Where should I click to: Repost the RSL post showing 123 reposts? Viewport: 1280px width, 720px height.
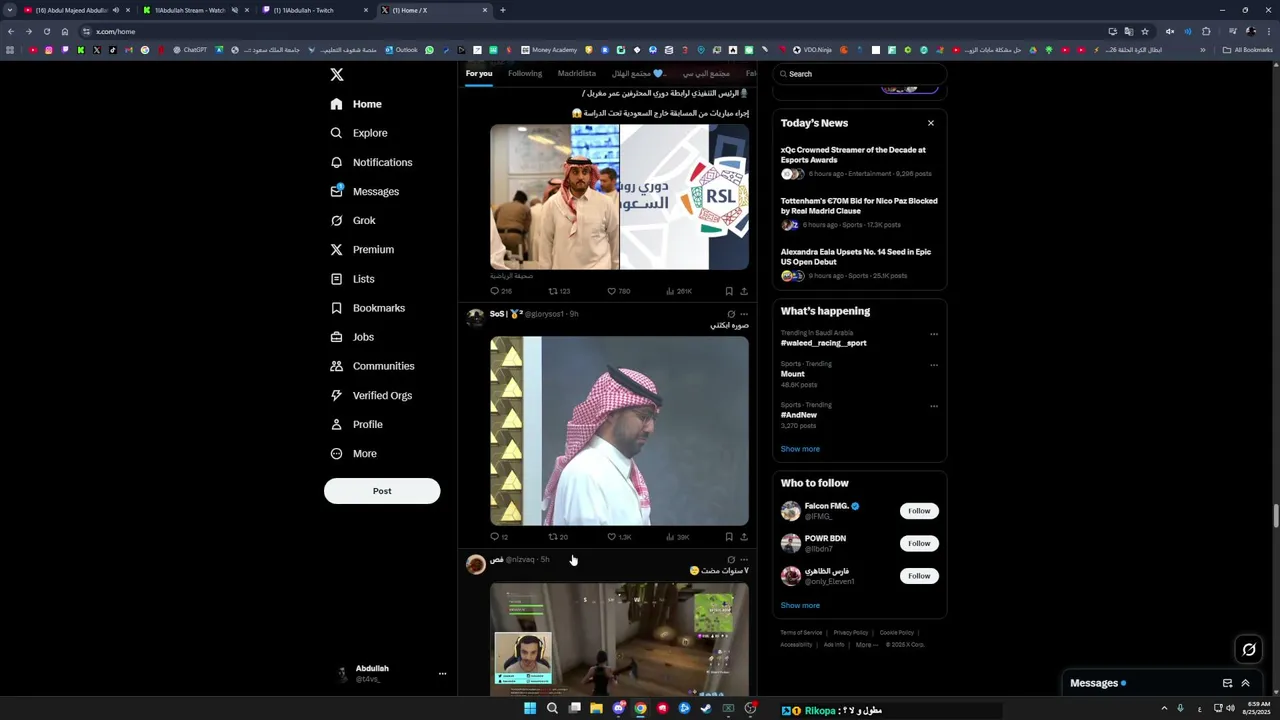558,291
